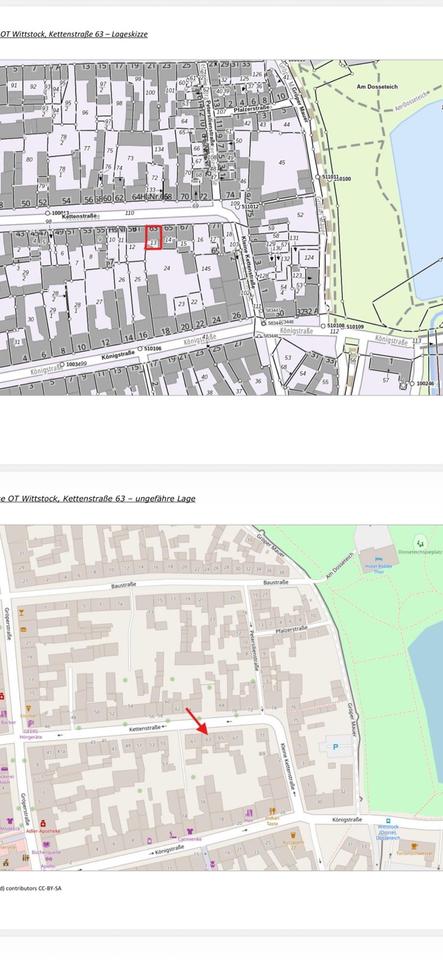Click the red-outlined parcel 63 on cadastral map
The width and height of the screenshot is (443, 960).
tap(153, 237)
